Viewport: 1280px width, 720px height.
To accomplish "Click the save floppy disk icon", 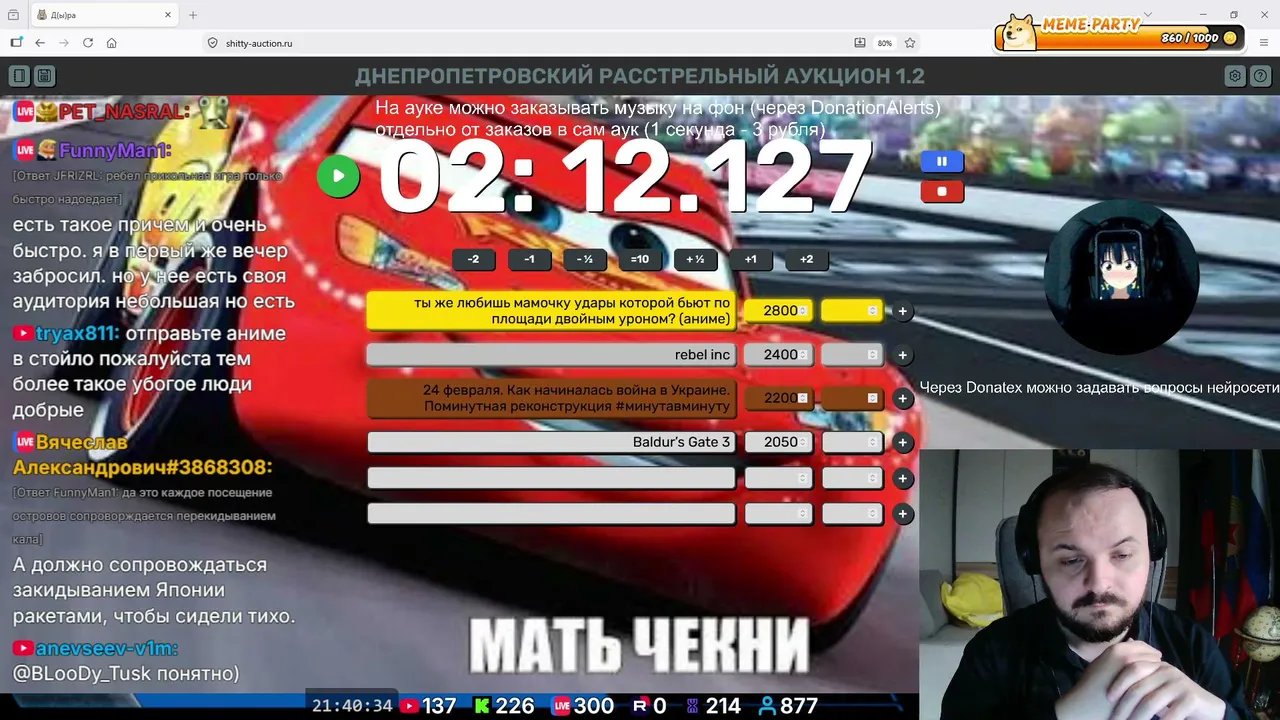I will click(x=44, y=76).
